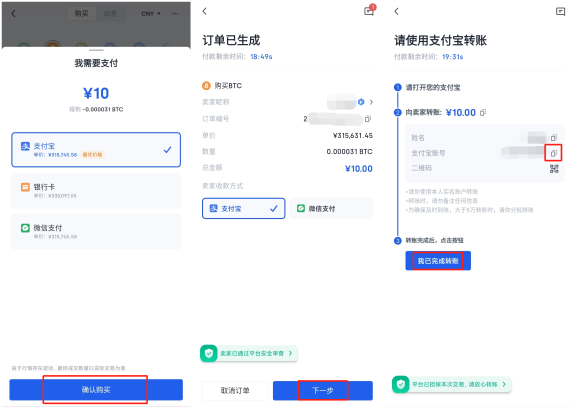The width and height of the screenshot is (576, 408).
Task: Open 卖家已通过平台安全审查 notice
Action: [x=249, y=353]
